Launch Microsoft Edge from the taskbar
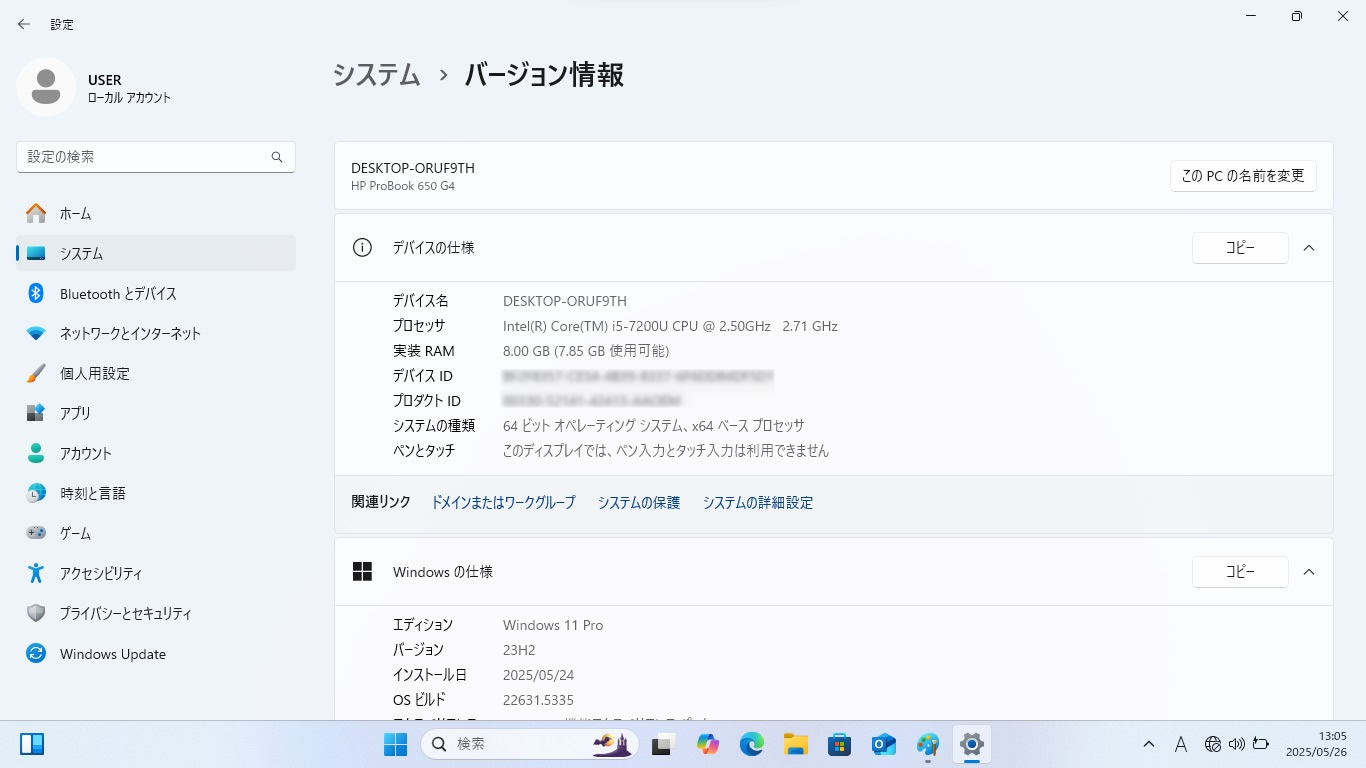Screen dimensions: 1366x768 pyautogui.click(x=752, y=744)
